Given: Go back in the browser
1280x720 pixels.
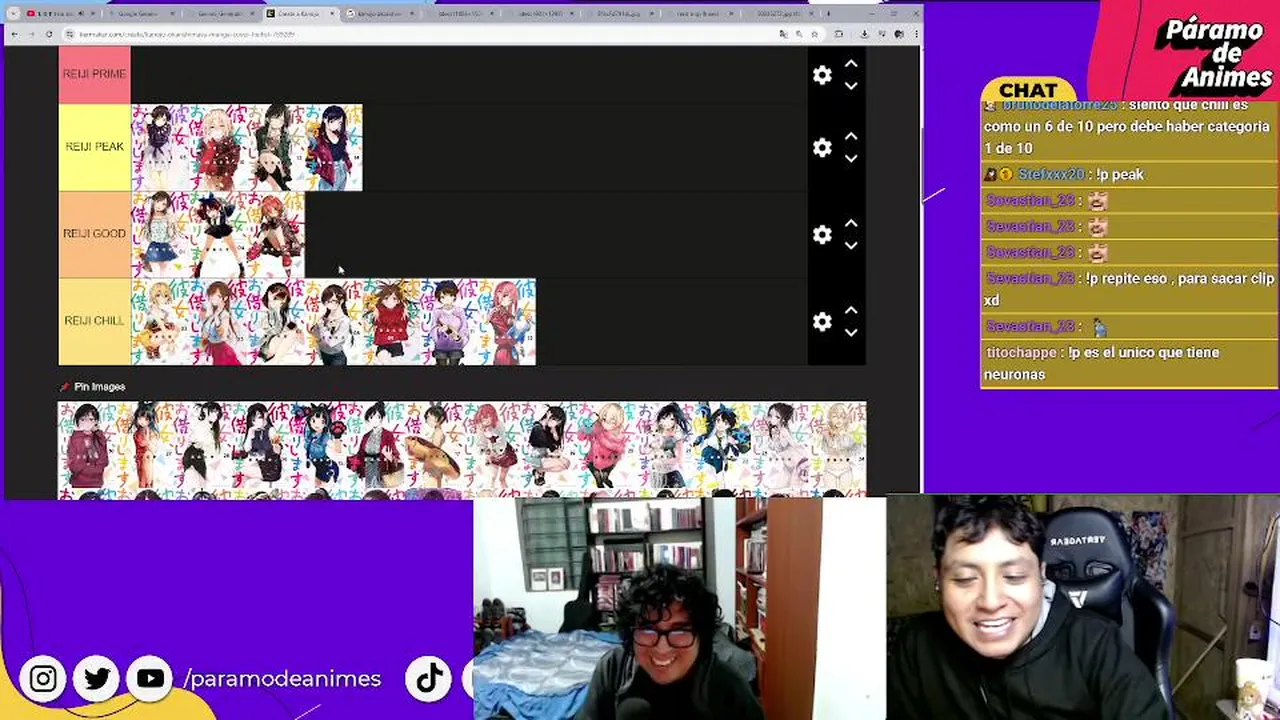Looking at the screenshot, I should click(15, 34).
